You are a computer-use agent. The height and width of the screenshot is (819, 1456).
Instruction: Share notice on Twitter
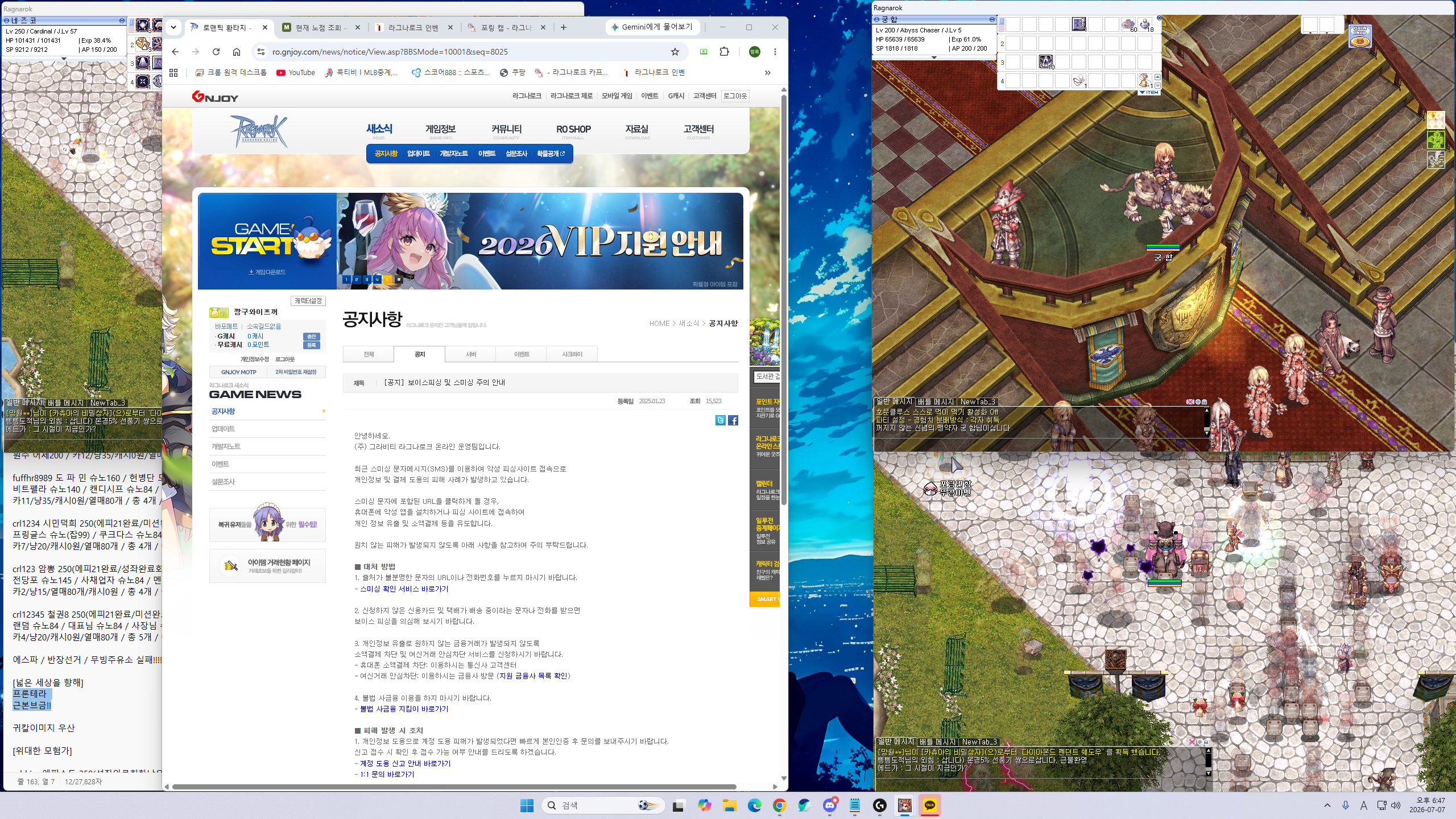(720, 420)
